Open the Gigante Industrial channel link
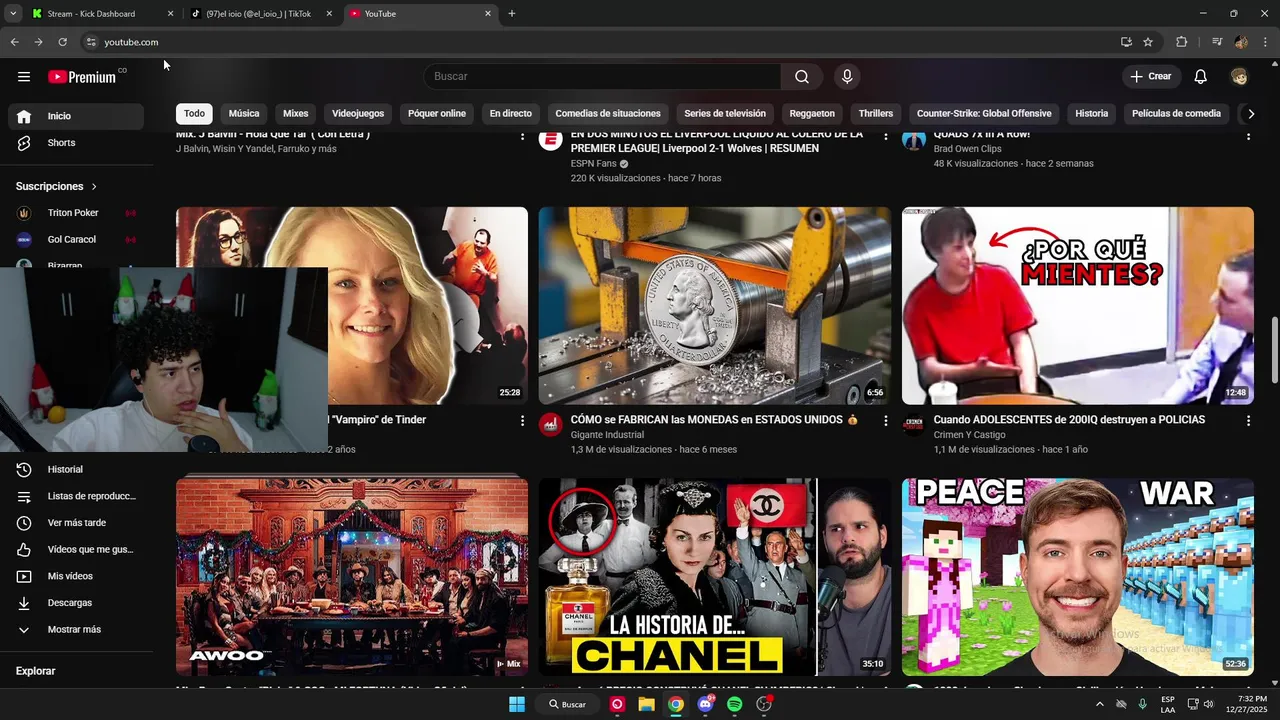 (607, 435)
